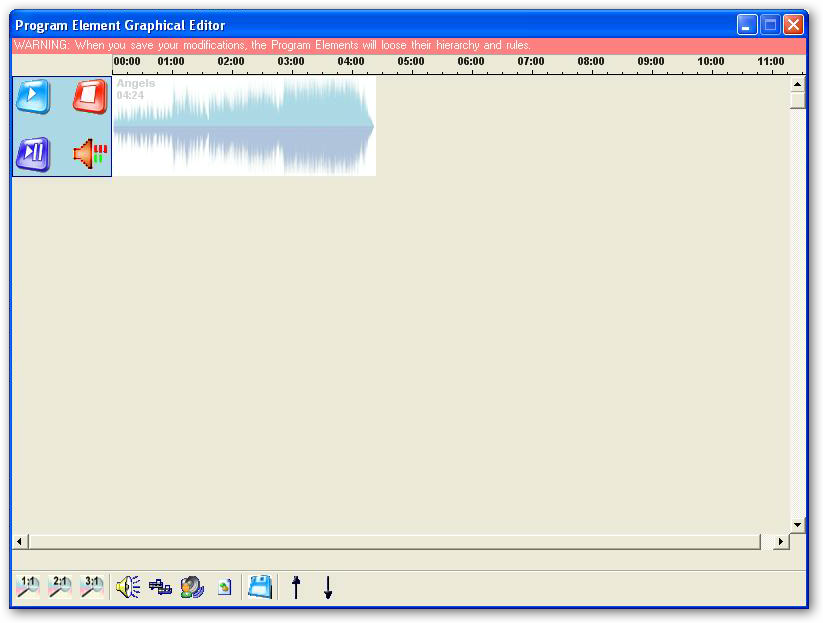The image size is (823, 623).
Task: Click the person with speaker voice icon
Action: [192, 587]
